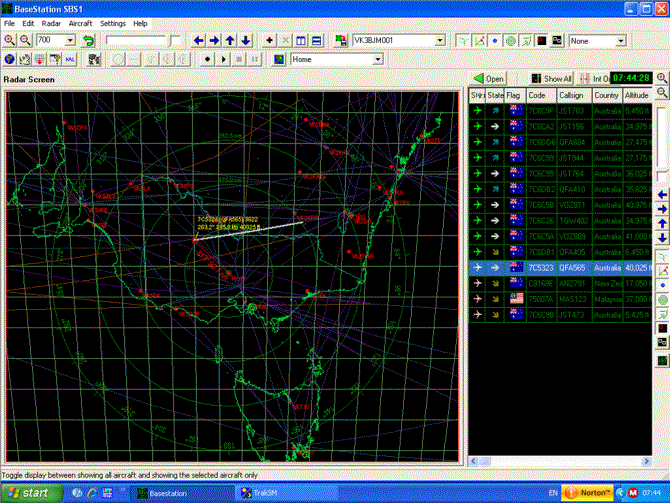Click the save location icon beside VK3BJM001
Viewport: 670px width, 503px height.
(x=341, y=41)
